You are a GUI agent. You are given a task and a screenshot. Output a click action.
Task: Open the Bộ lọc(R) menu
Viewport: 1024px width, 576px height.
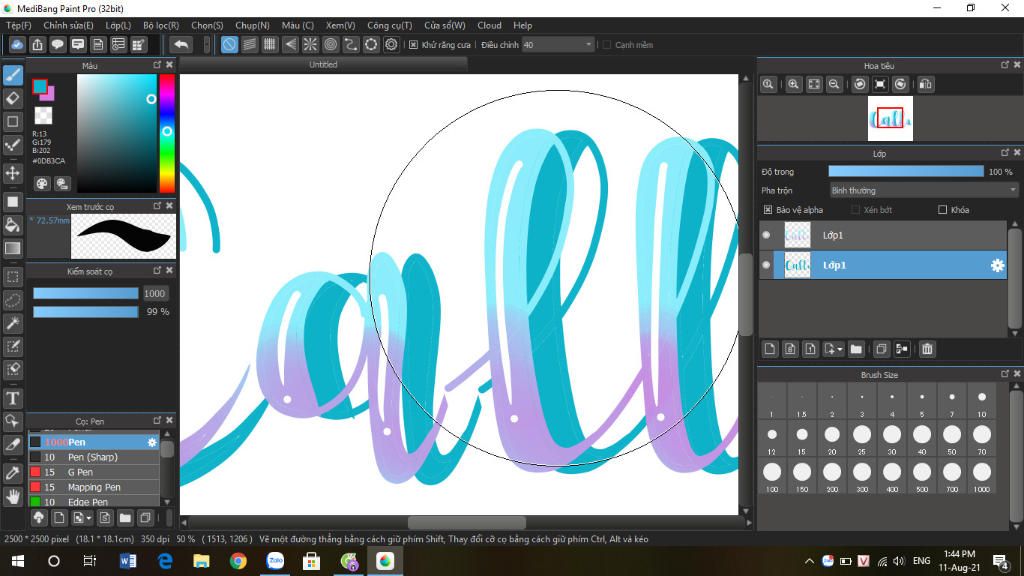pos(161,25)
